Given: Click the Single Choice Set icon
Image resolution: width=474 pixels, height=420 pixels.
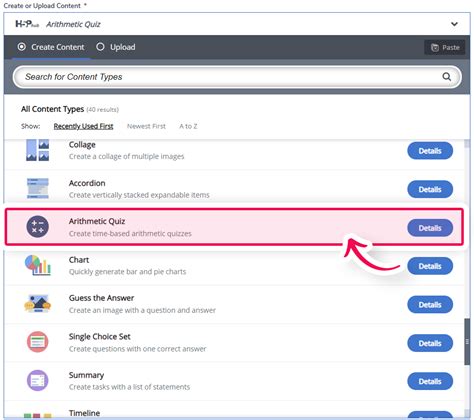Looking at the screenshot, I should click(x=38, y=342).
